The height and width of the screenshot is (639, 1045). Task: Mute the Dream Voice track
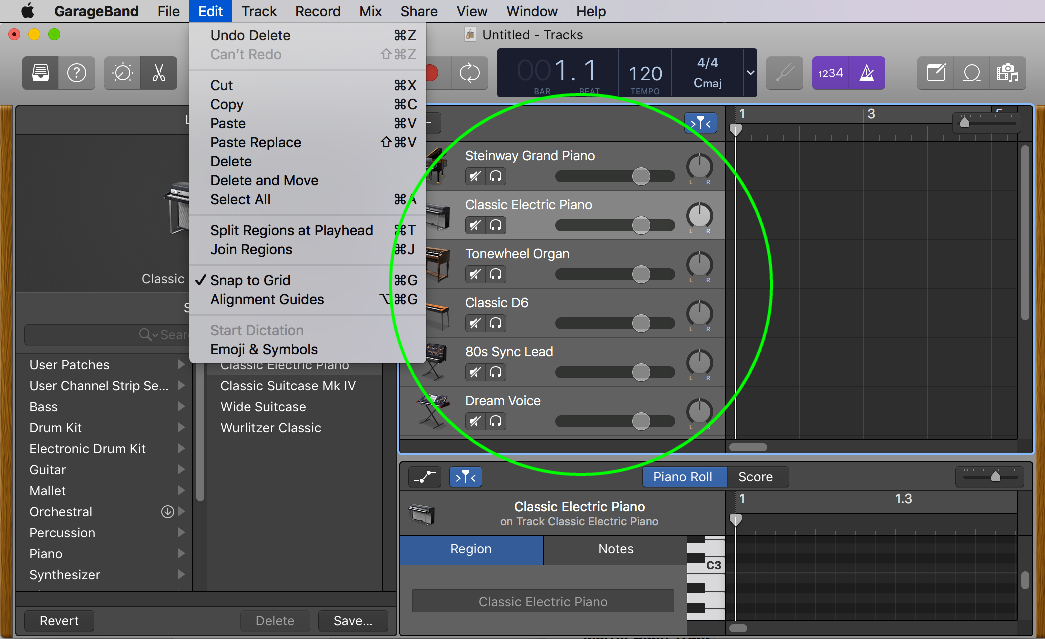pyautogui.click(x=475, y=421)
